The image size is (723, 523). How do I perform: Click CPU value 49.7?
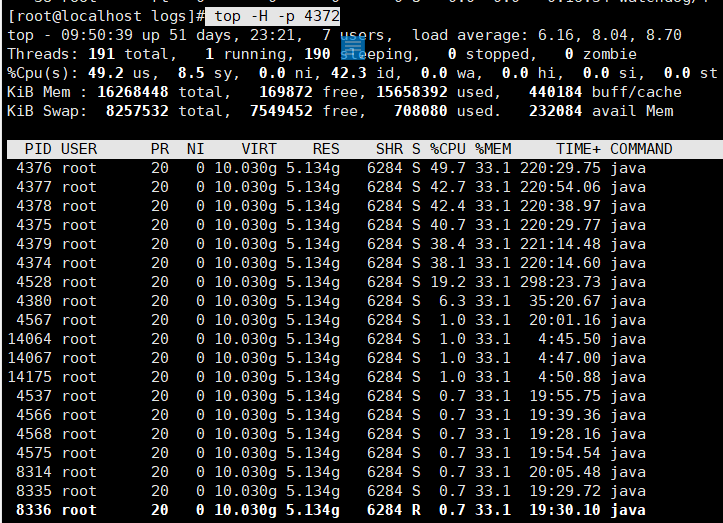448,168
